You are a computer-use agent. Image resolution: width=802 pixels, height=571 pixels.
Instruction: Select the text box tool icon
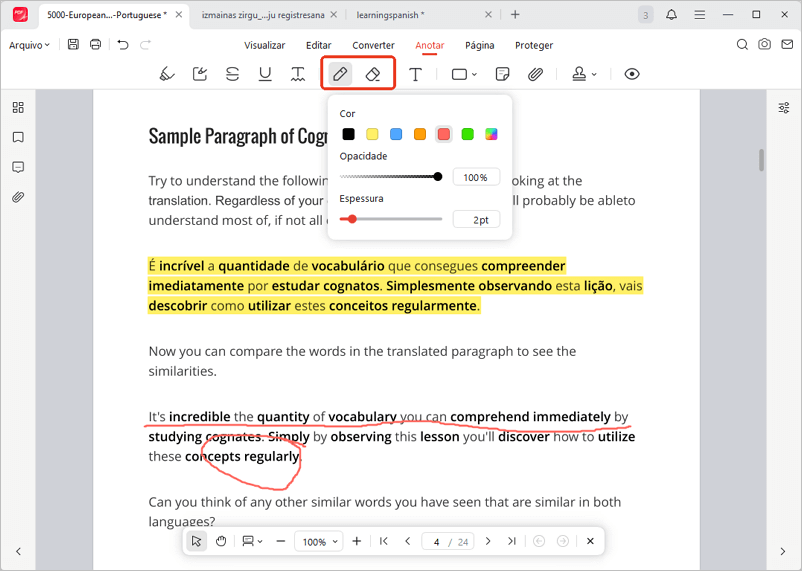coord(416,75)
